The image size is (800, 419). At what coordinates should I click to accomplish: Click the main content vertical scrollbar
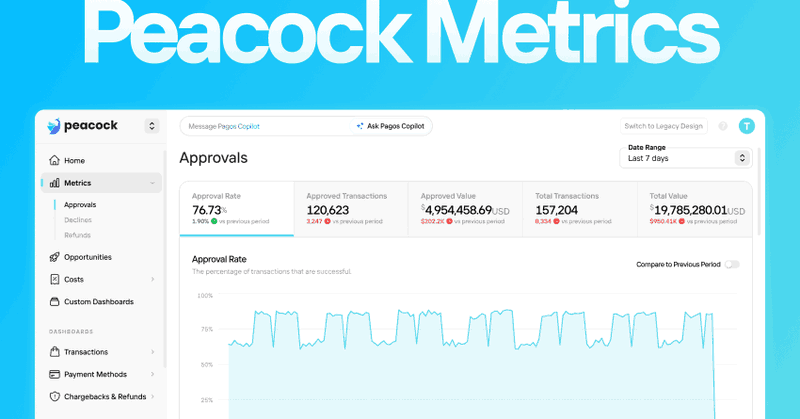pos(759,191)
